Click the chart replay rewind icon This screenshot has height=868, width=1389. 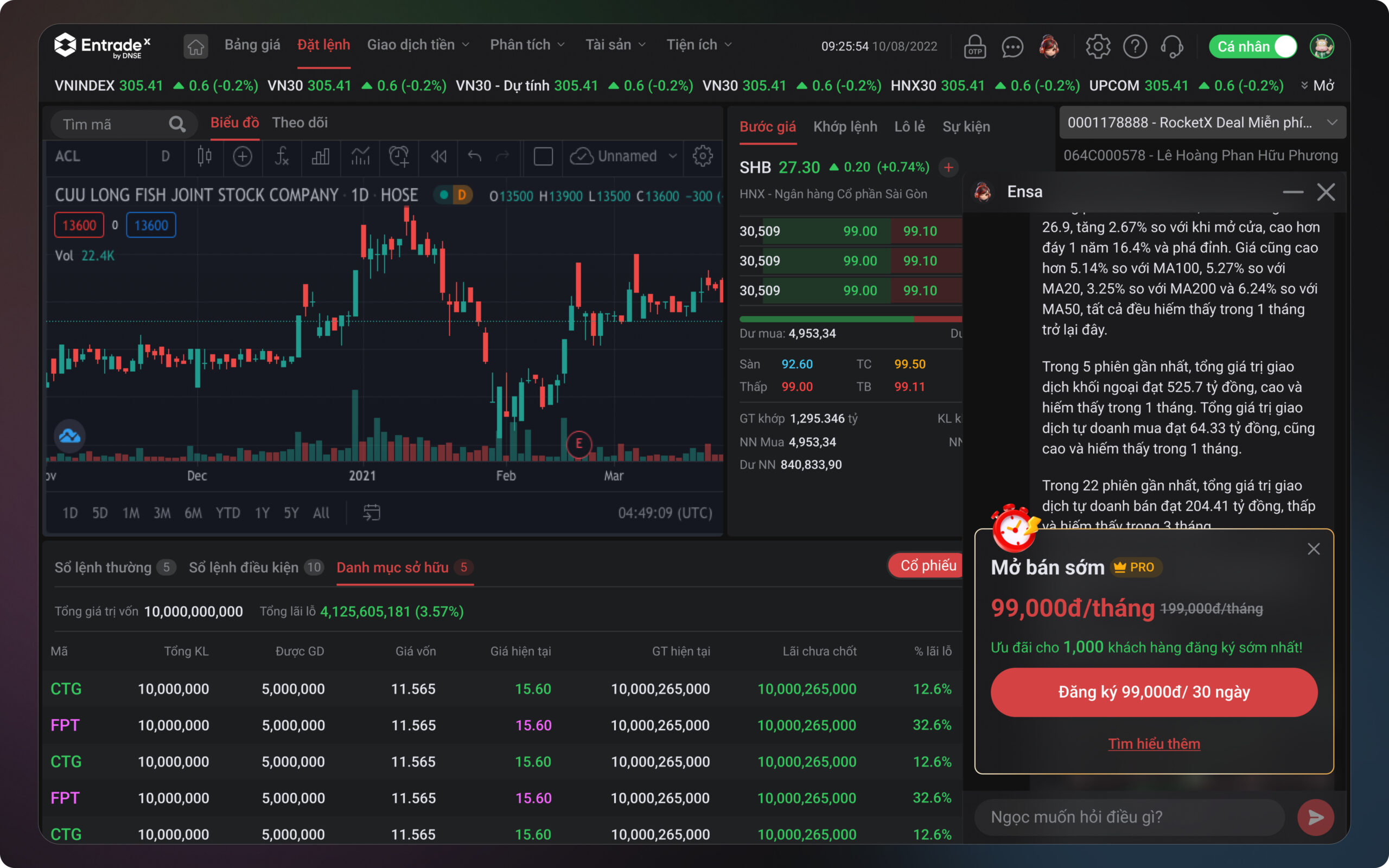click(438, 156)
